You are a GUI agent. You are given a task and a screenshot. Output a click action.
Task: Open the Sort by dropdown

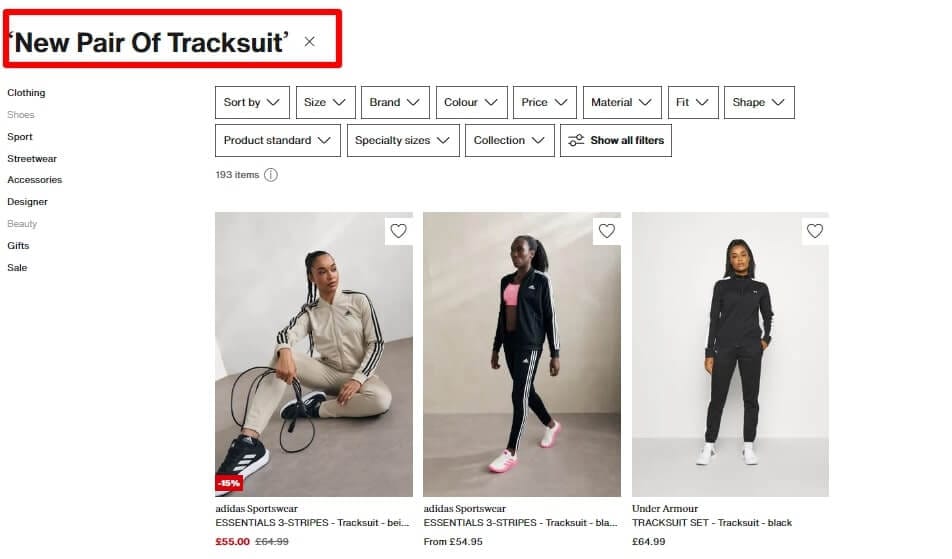tap(252, 103)
